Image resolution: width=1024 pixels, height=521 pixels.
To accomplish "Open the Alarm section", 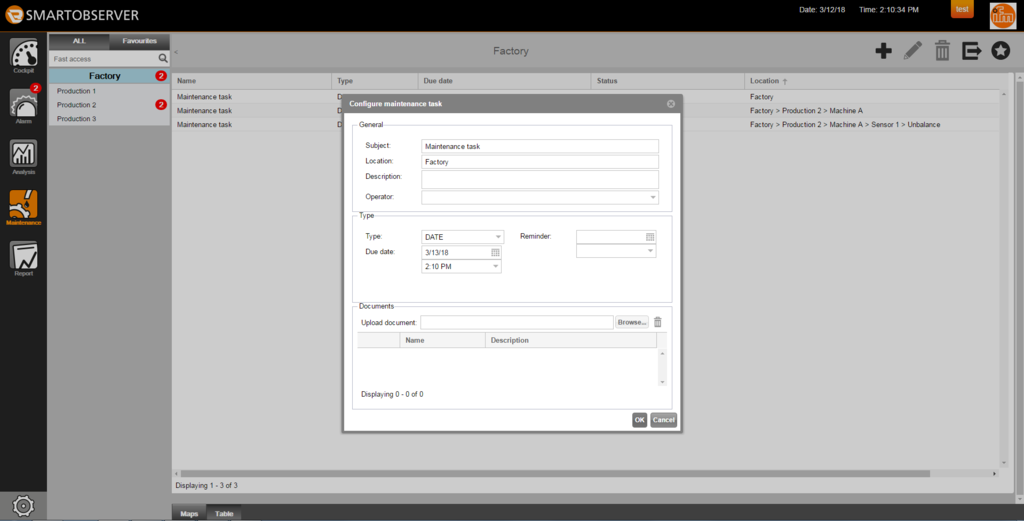I will pyautogui.click(x=24, y=104).
